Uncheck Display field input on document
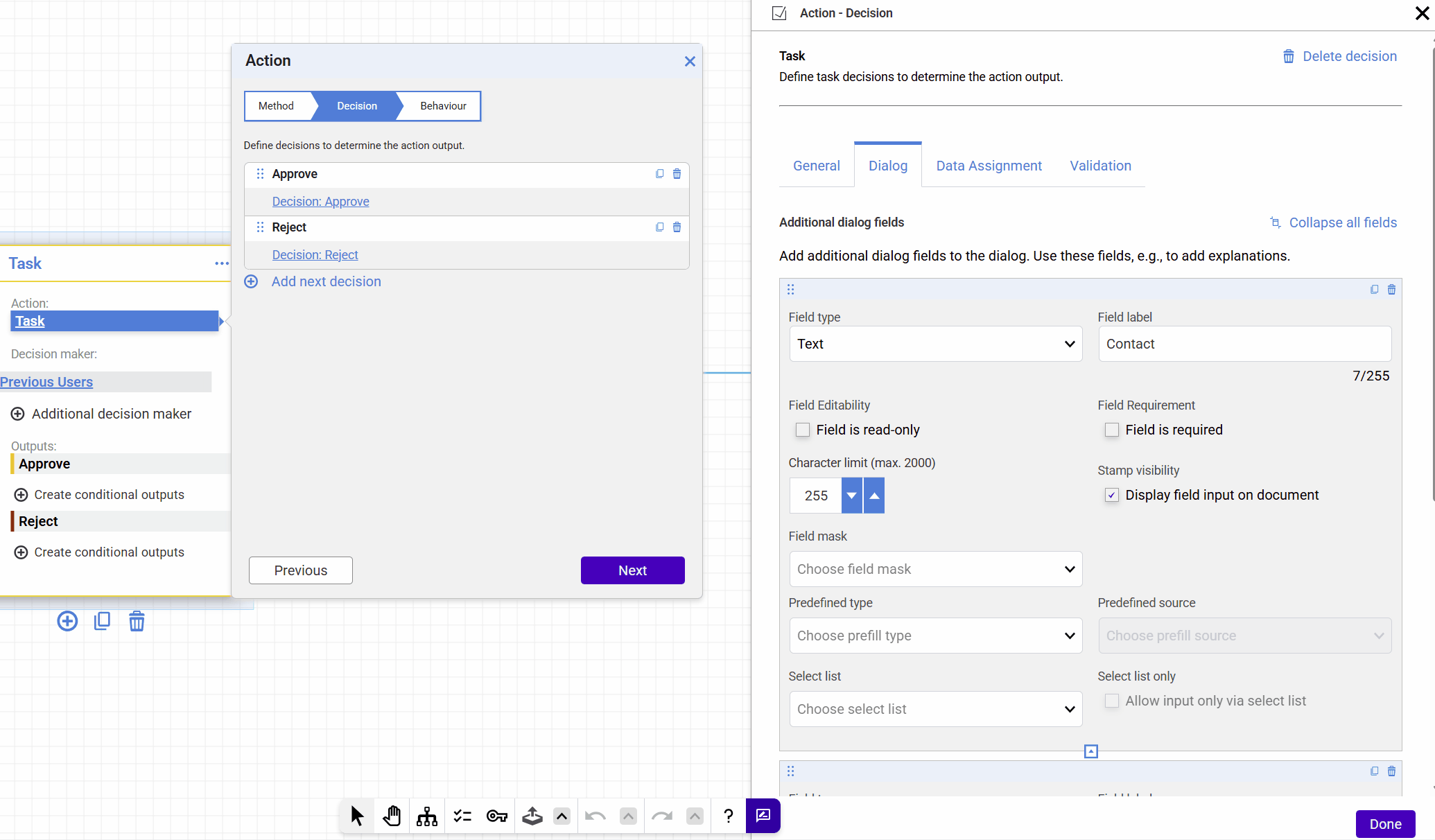Image resolution: width=1435 pixels, height=840 pixels. click(x=1112, y=495)
